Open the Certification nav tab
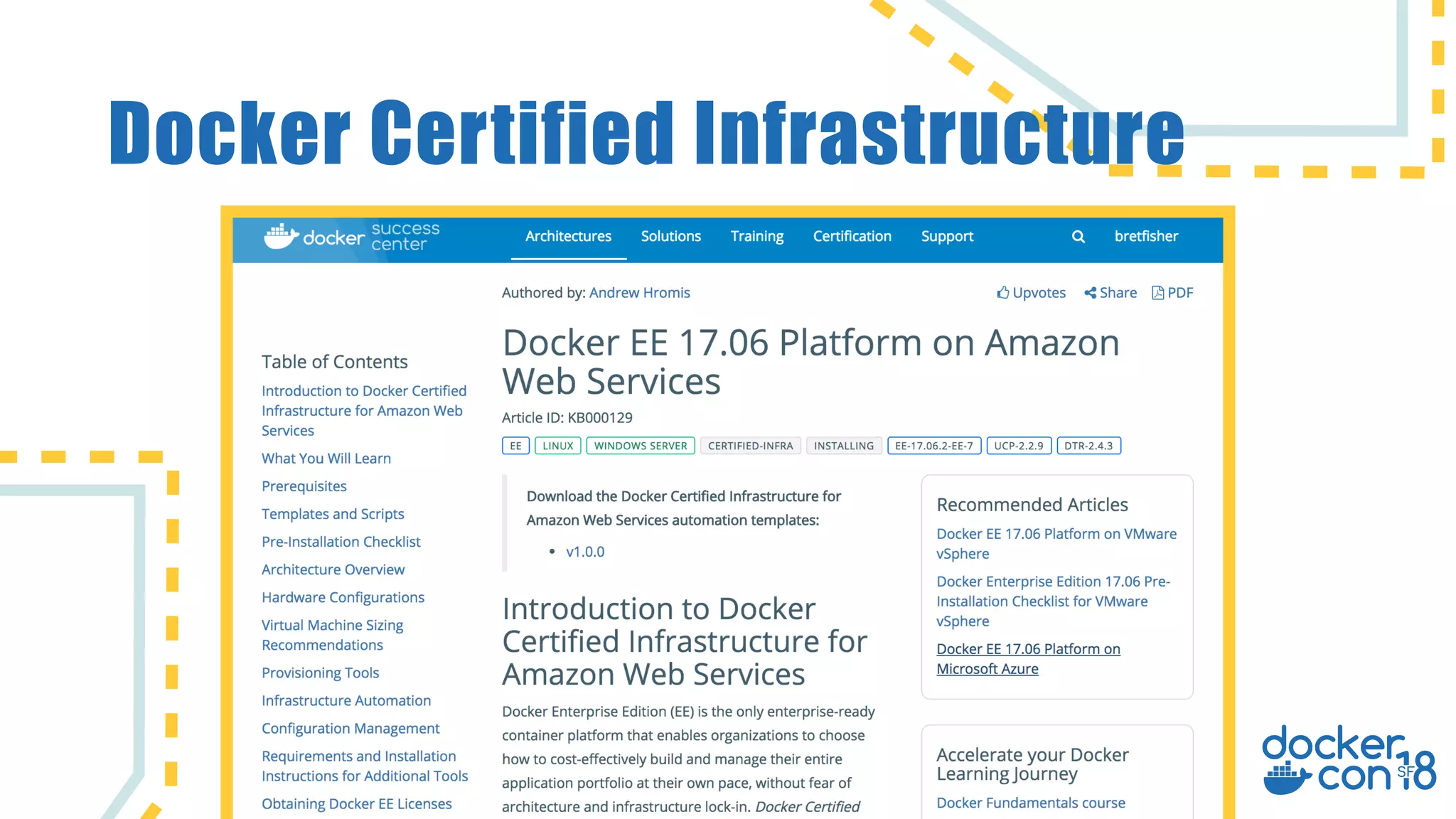 852,236
